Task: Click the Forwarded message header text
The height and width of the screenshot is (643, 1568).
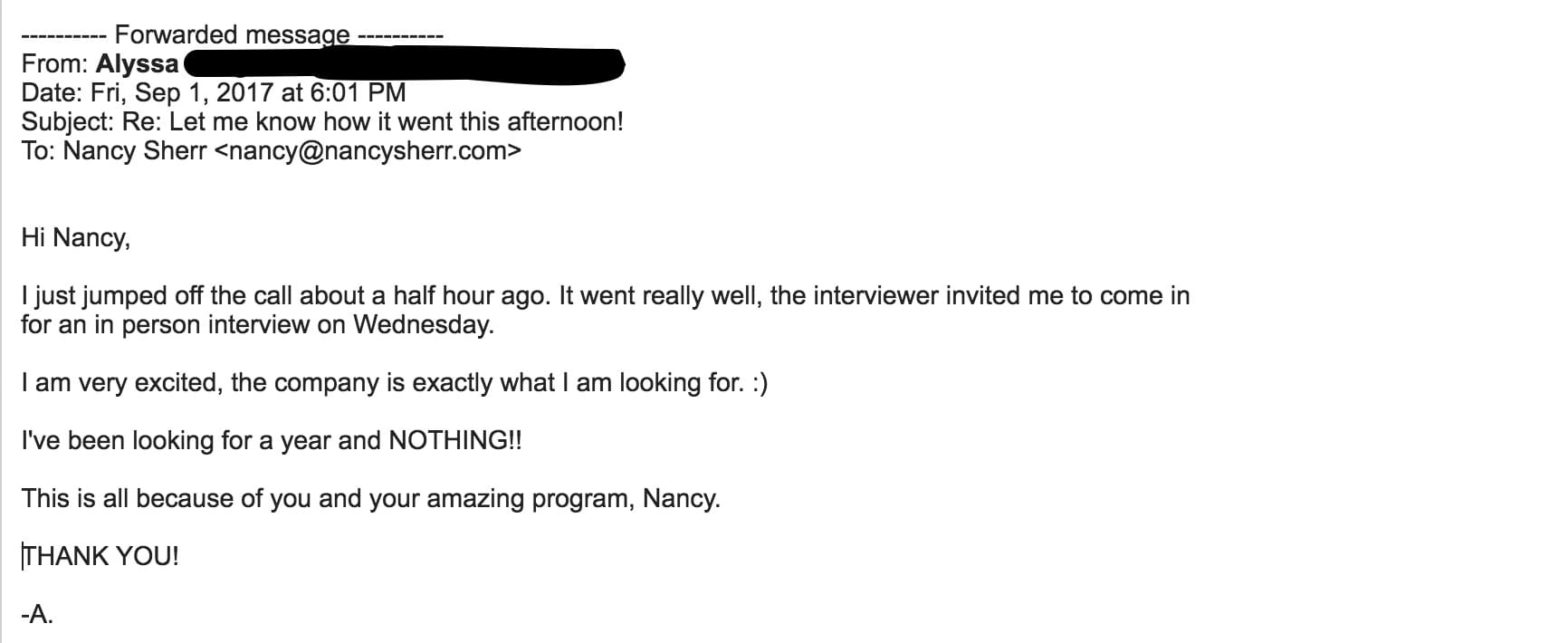Action: [232, 35]
